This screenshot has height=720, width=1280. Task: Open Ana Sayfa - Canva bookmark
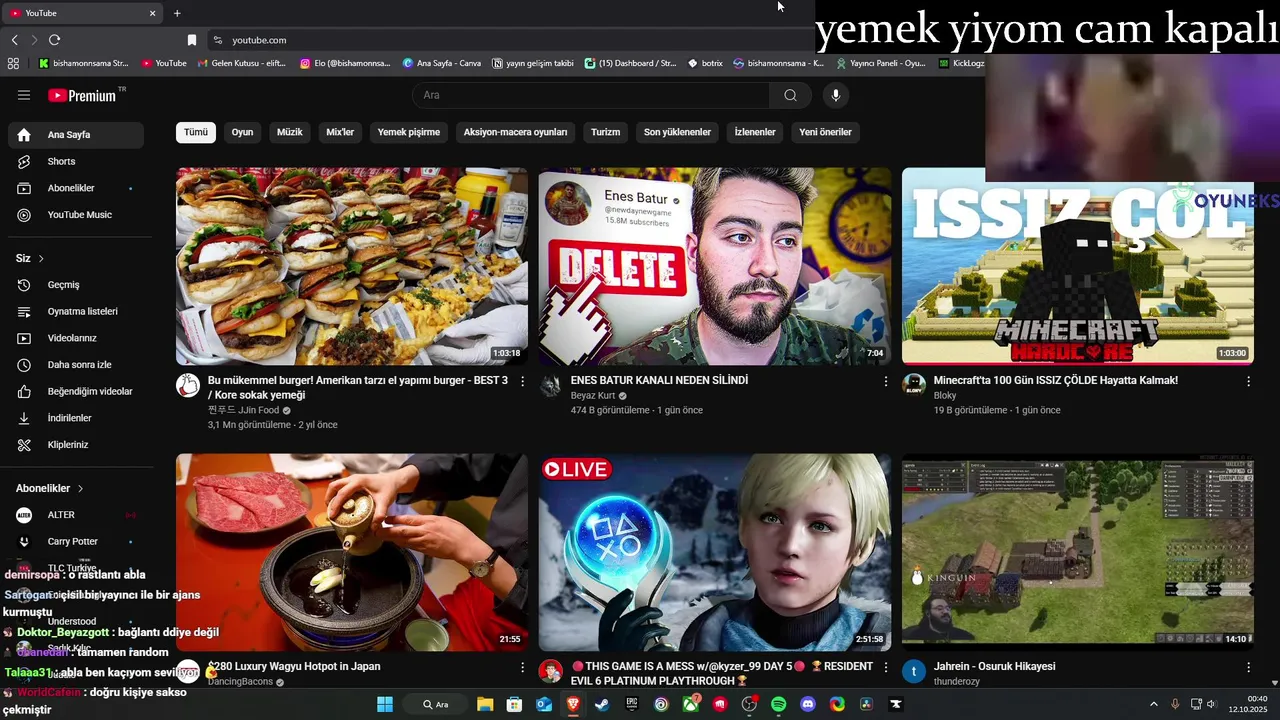(441, 63)
